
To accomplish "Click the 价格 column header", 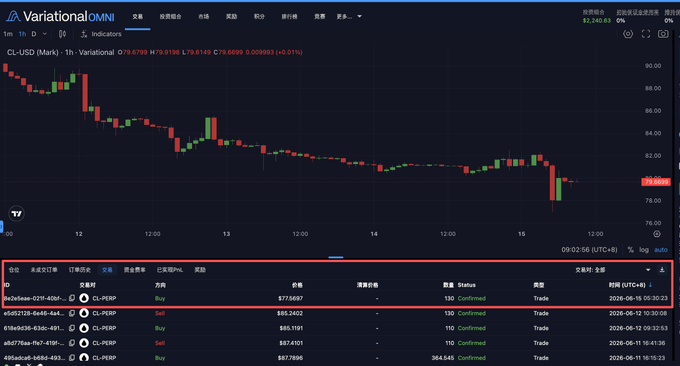I will click(x=297, y=285).
